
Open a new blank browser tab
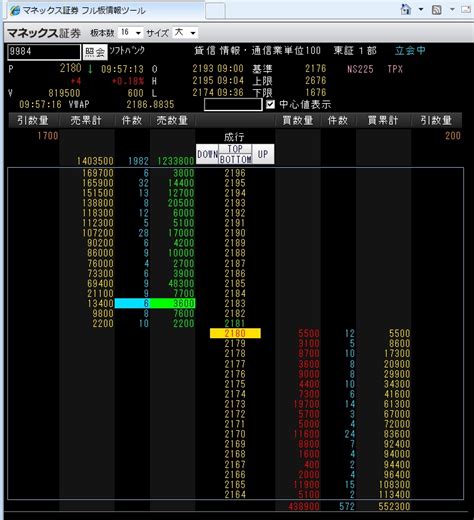coord(215,12)
